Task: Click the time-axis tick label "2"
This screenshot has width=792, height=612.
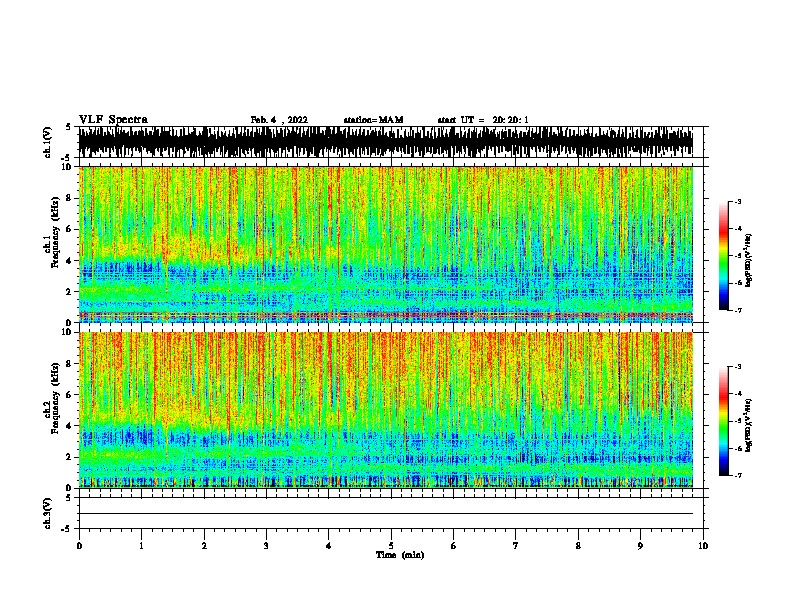Action: pyautogui.click(x=204, y=546)
